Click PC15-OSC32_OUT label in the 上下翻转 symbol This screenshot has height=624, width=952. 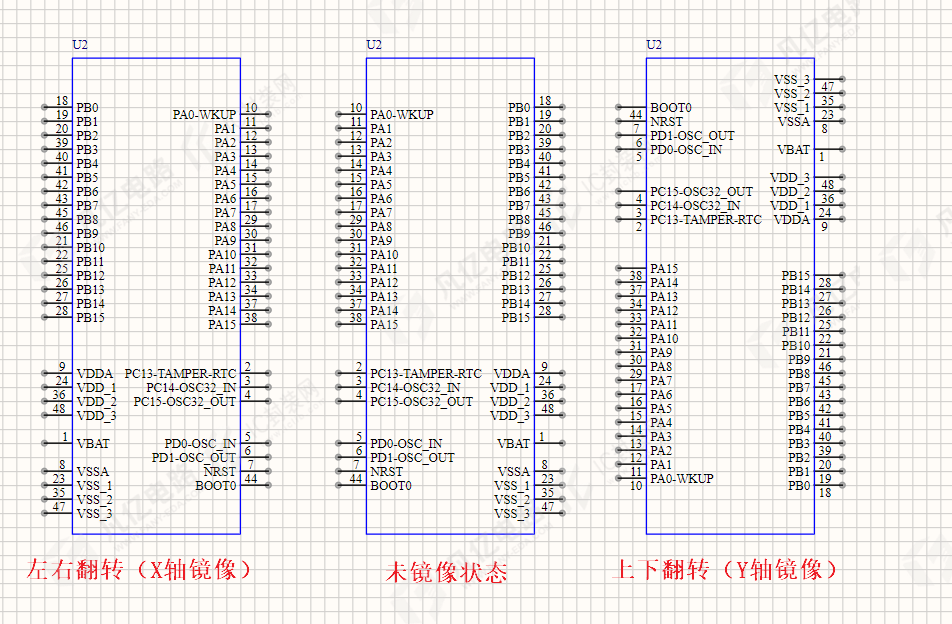pos(701,192)
